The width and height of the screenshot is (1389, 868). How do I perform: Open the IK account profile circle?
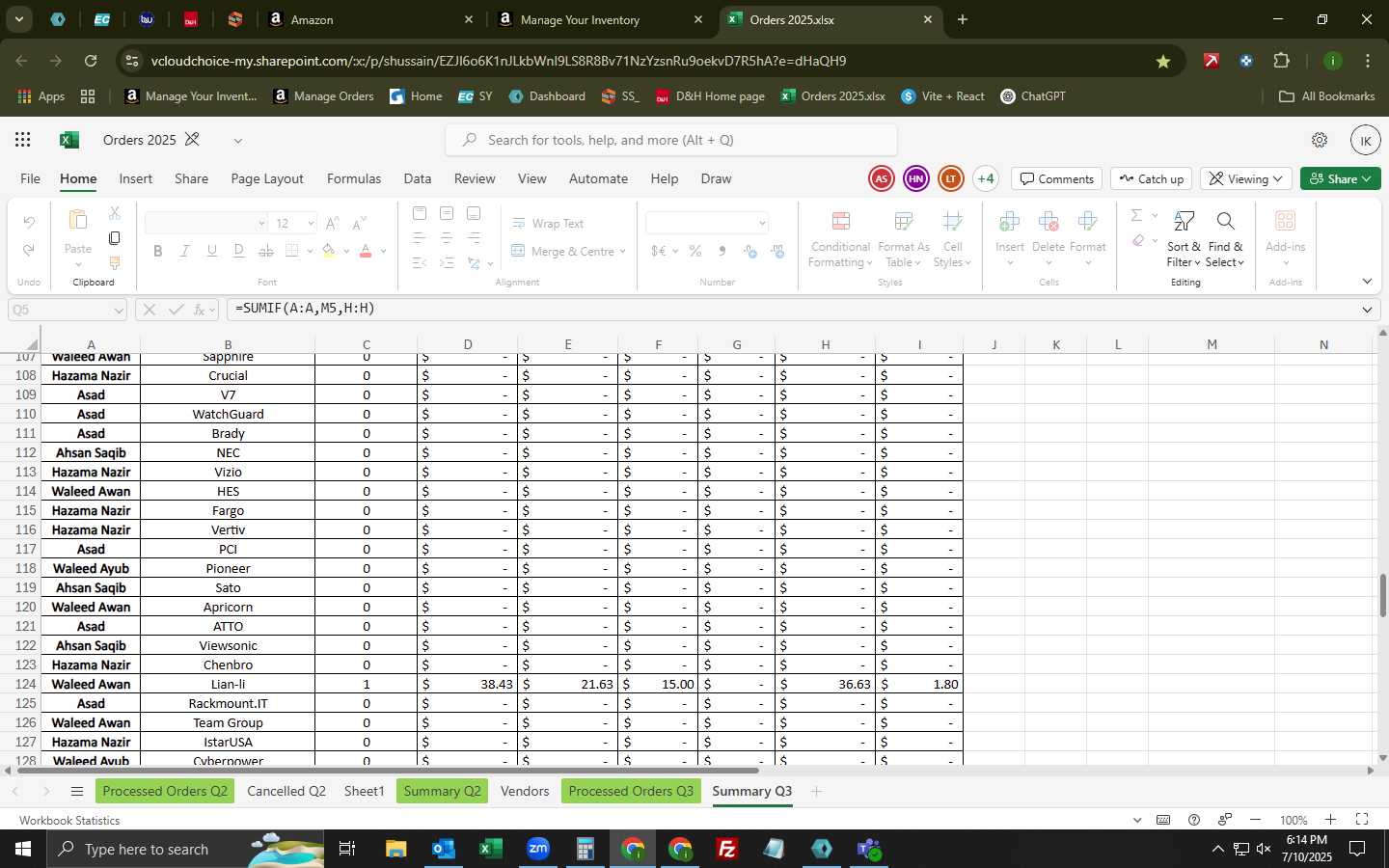[1365, 140]
